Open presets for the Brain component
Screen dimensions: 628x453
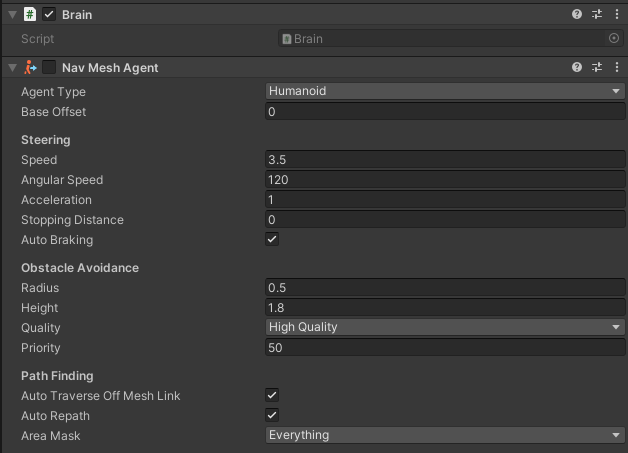597,14
